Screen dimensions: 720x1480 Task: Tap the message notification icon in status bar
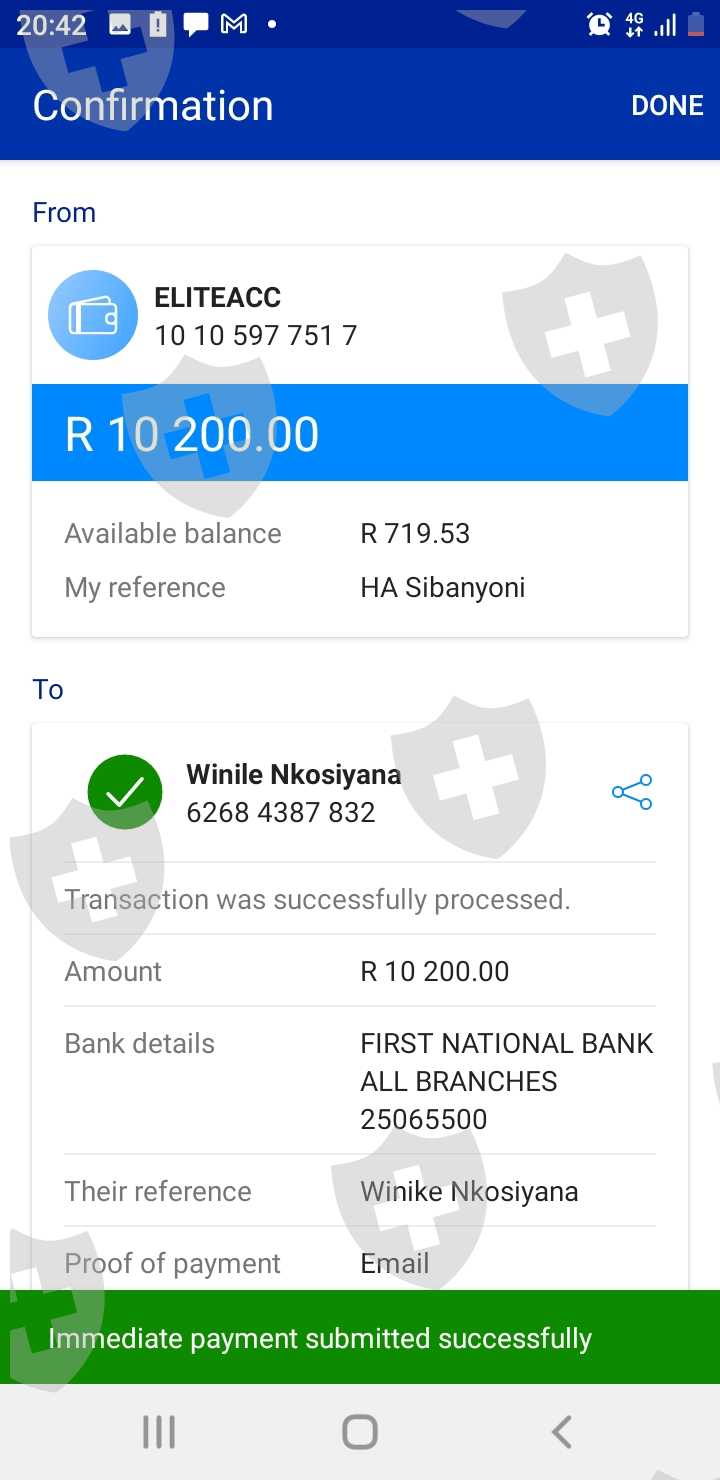point(196,25)
